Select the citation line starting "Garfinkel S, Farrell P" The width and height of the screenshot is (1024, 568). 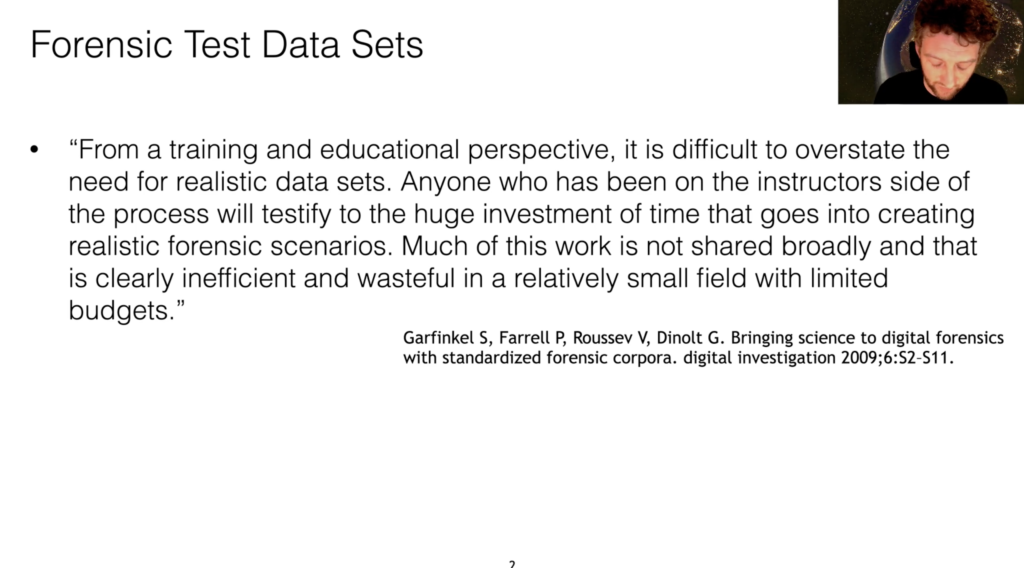[x=703, y=338]
